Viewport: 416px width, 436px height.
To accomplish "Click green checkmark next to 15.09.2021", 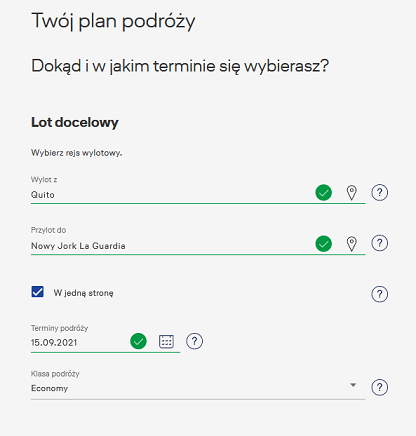I will click(138, 341).
